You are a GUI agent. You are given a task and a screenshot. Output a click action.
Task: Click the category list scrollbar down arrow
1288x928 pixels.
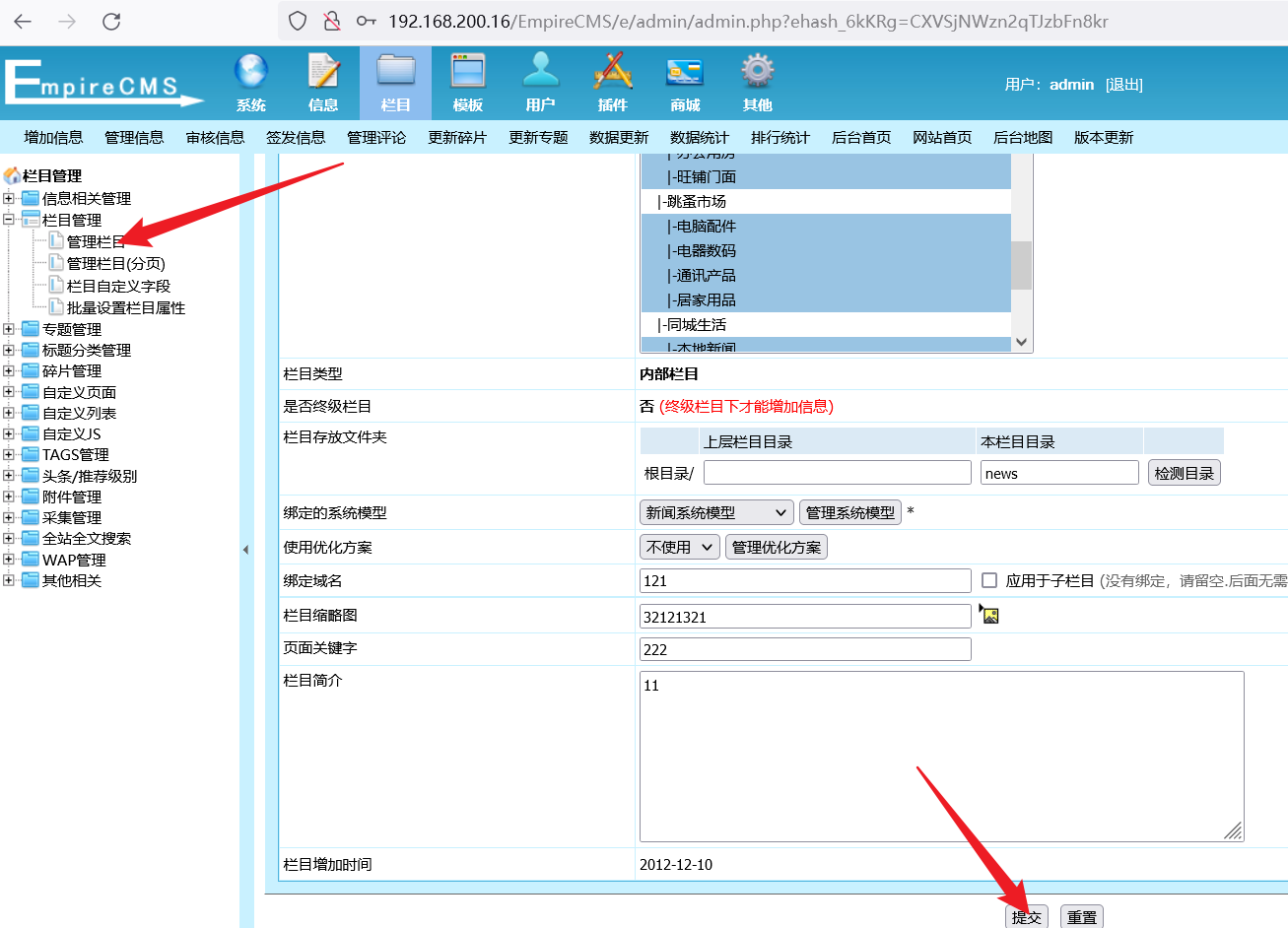1022,342
